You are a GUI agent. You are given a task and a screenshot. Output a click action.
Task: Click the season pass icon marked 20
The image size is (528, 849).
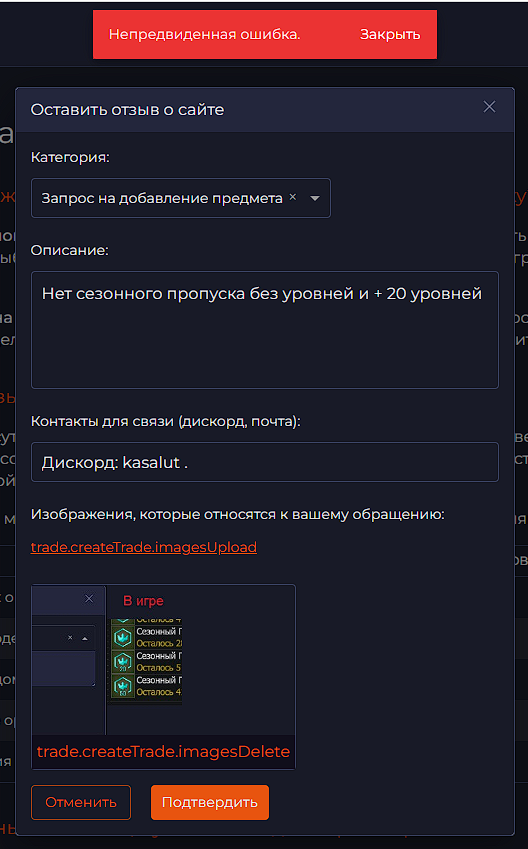pos(123,662)
